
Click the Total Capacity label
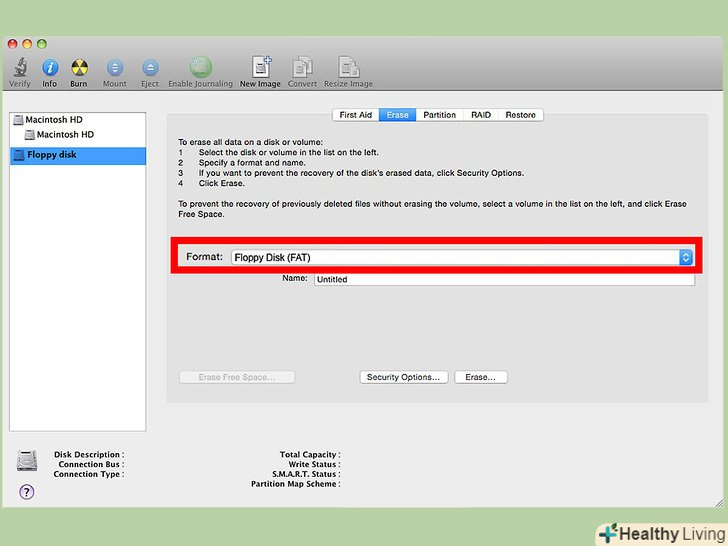click(310, 455)
